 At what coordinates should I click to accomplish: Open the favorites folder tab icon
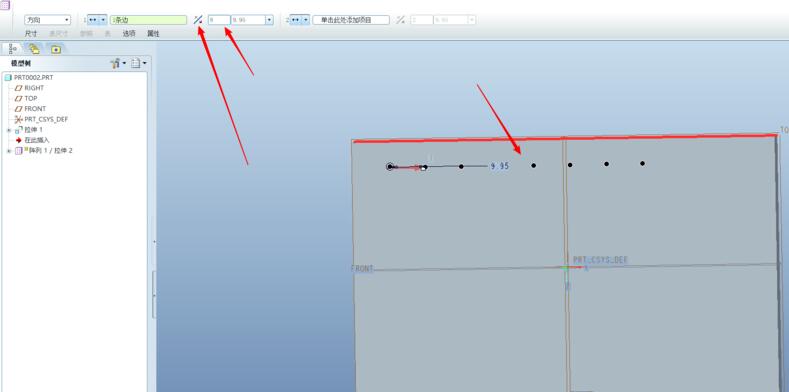coord(55,49)
